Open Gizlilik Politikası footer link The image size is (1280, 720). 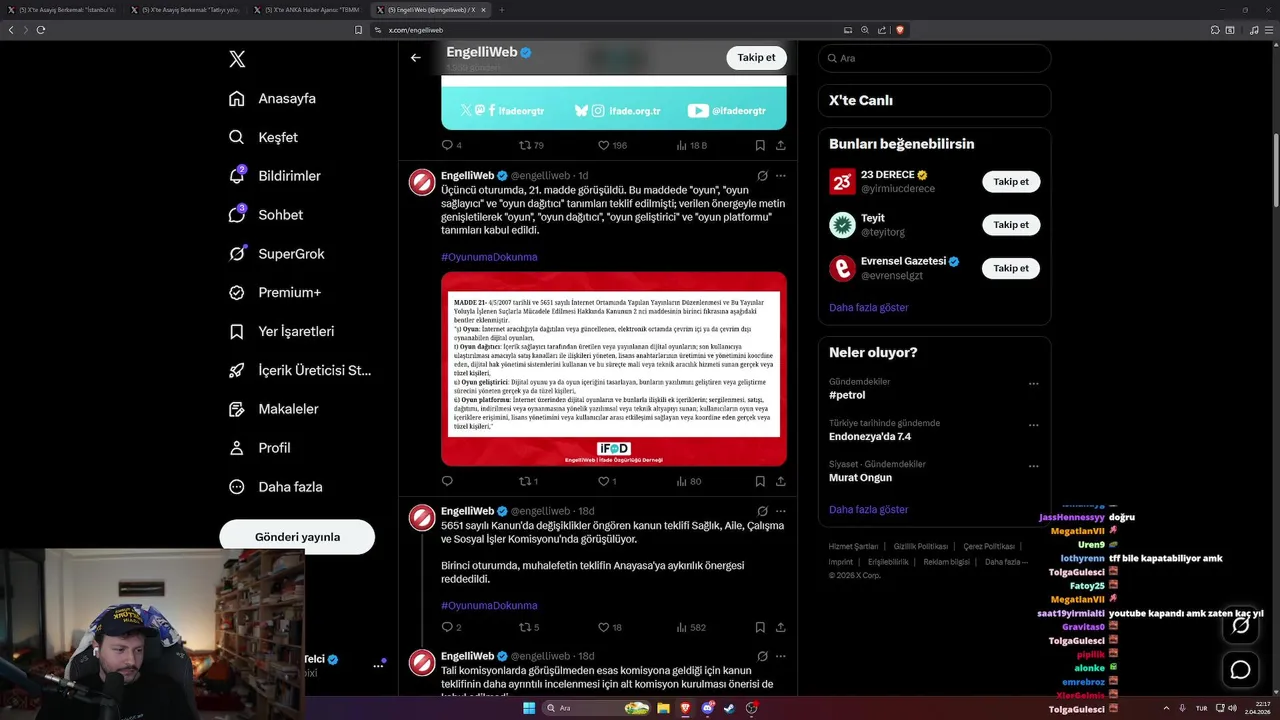[920, 547]
